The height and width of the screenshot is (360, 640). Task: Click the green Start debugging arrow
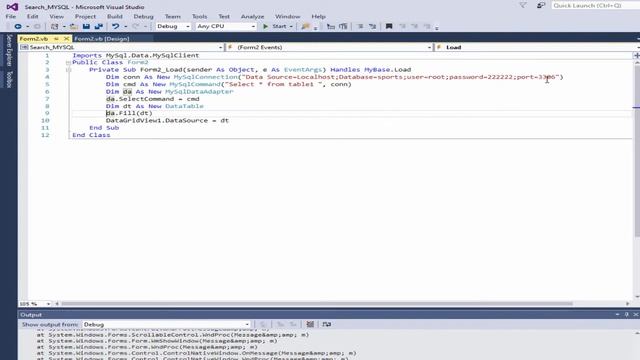point(266,27)
